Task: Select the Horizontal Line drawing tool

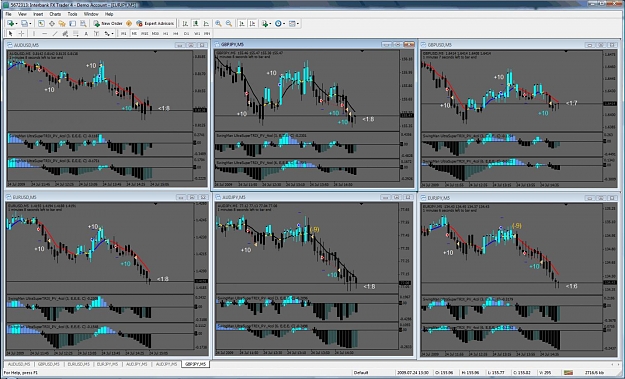Action: coord(44,33)
